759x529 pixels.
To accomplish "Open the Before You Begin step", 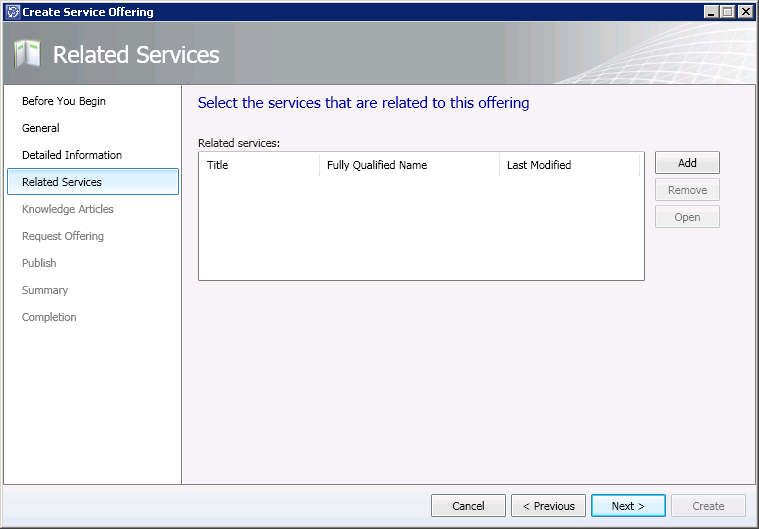I will pos(64,101).
